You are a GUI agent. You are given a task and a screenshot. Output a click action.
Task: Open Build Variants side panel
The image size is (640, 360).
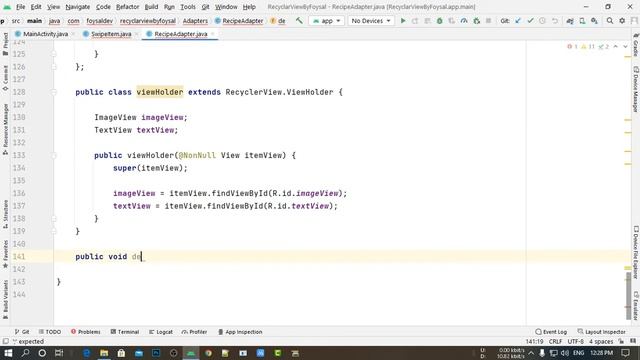[x=5, y=300]
